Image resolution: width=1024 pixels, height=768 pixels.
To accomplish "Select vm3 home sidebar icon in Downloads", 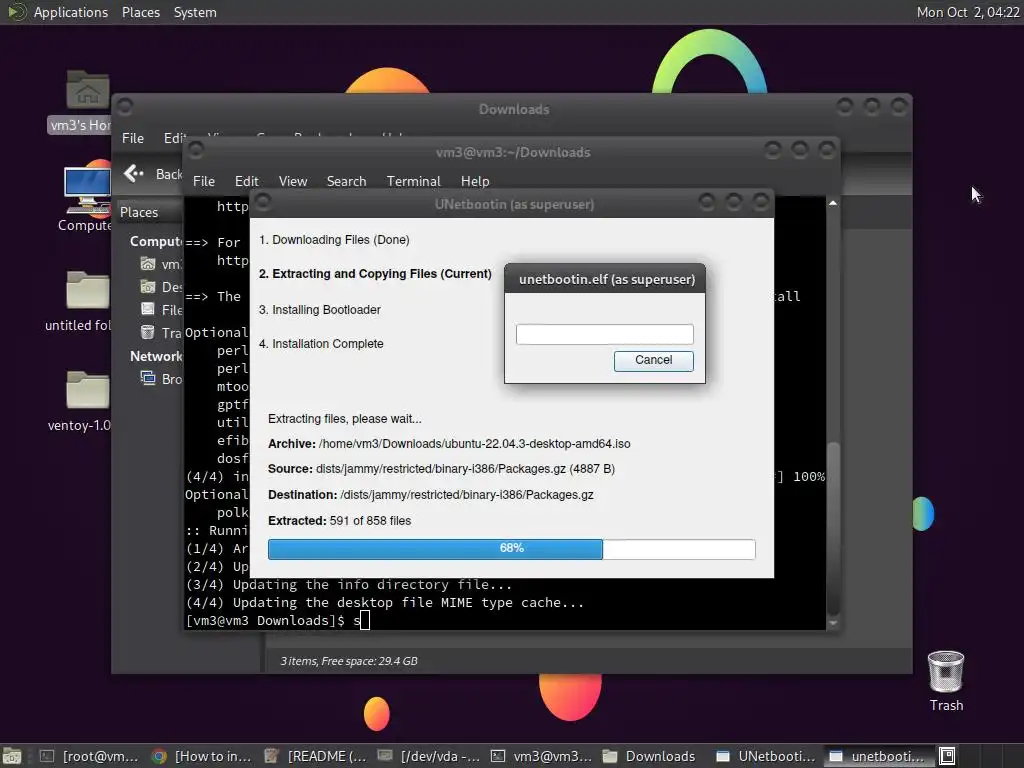I will (148, 264).
